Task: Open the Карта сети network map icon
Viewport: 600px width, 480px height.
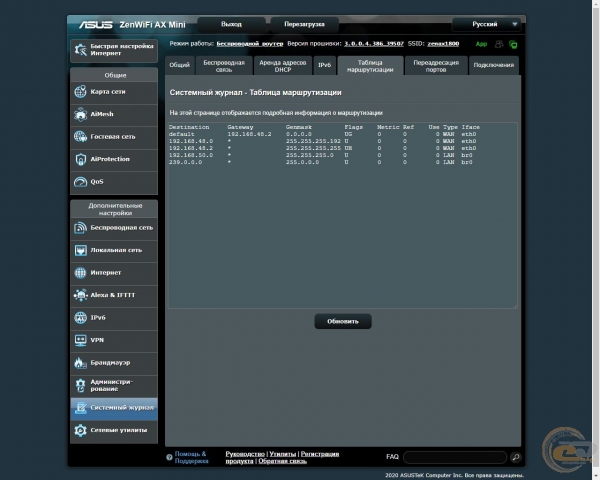Action: (80, 92)
